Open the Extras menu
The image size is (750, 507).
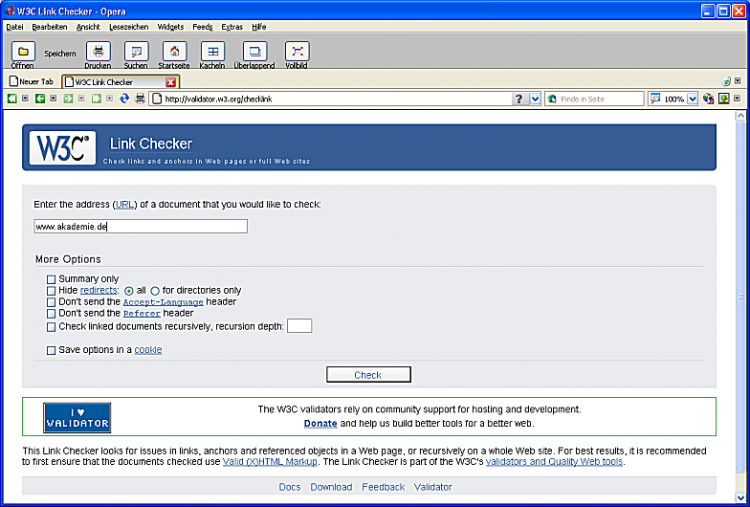tap(231, 27)
